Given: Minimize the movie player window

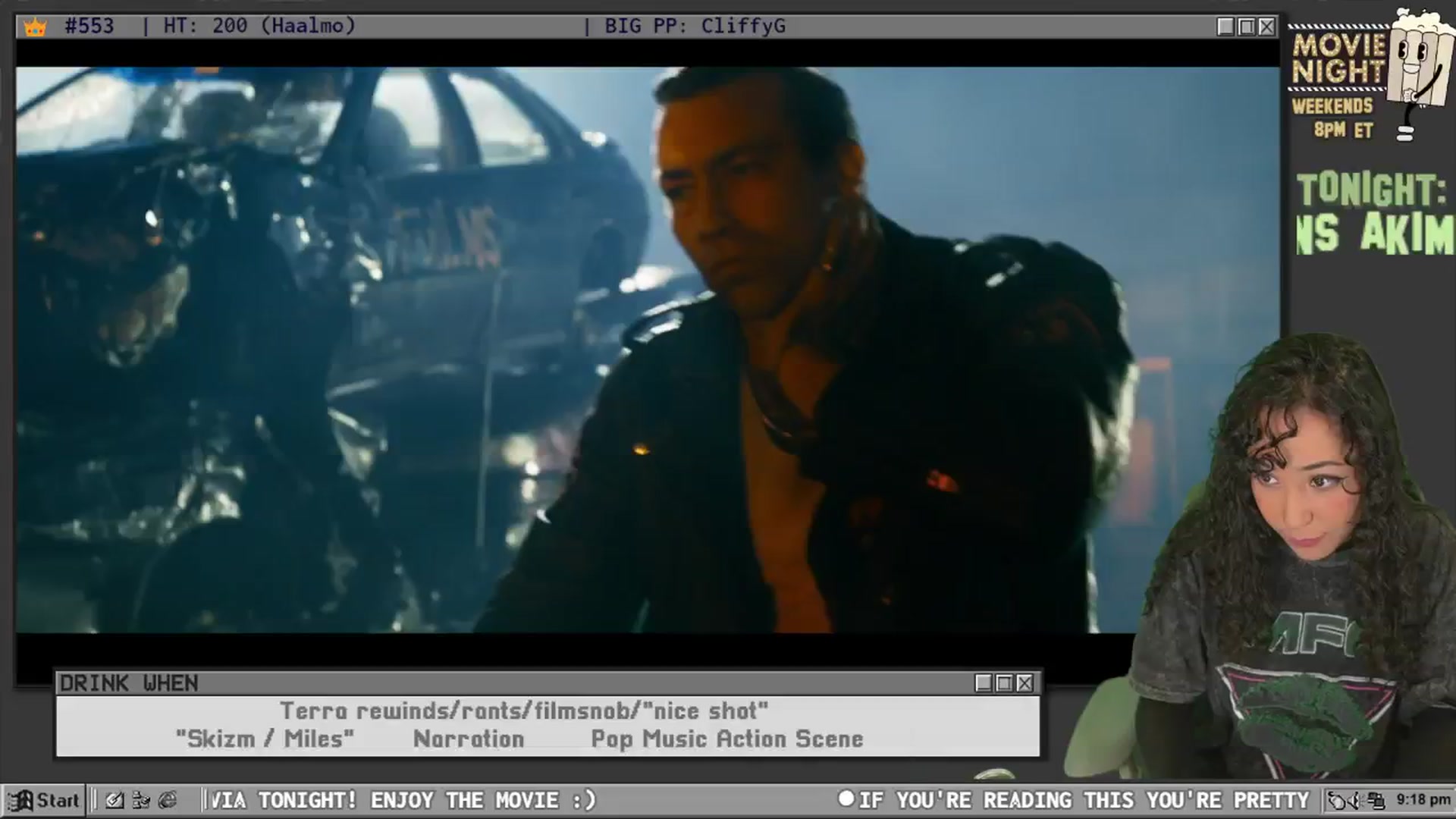Looking at the screenshot, I should pos(1225,27).
